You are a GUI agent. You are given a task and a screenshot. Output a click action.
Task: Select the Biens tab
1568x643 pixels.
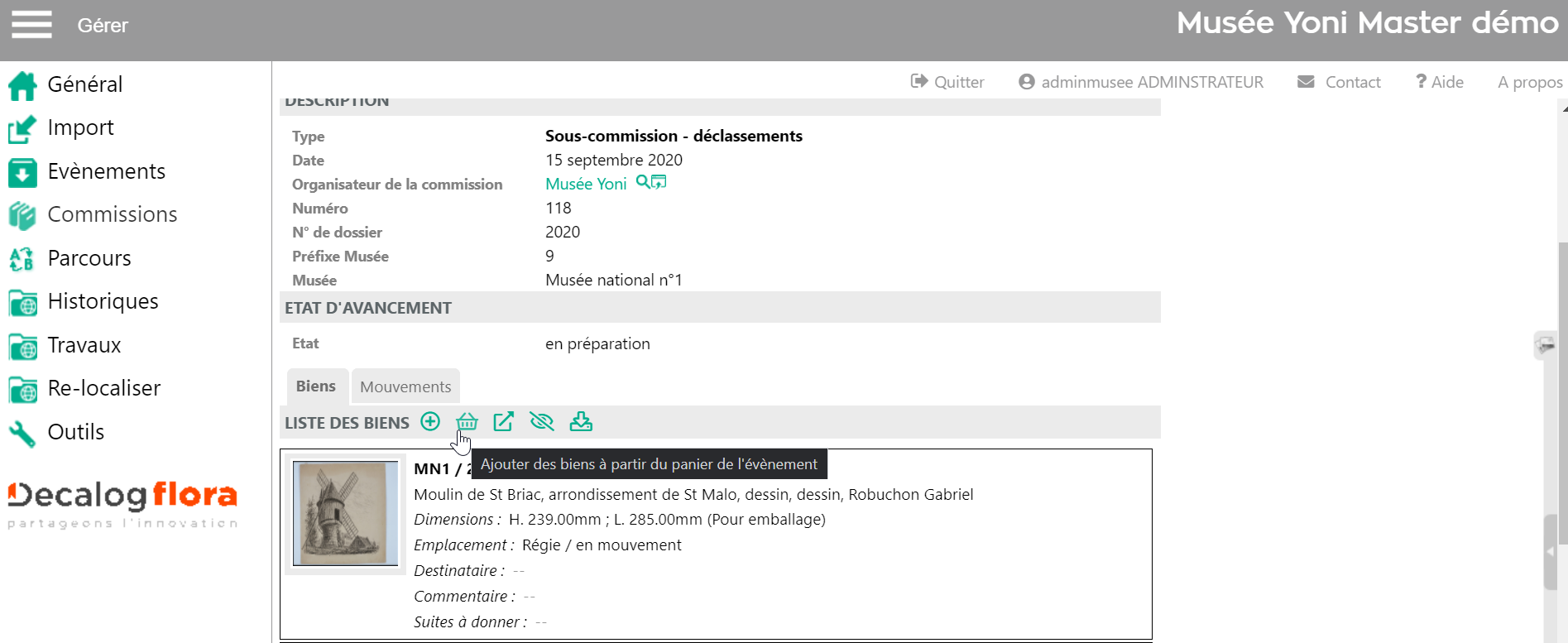click(316, 386)
